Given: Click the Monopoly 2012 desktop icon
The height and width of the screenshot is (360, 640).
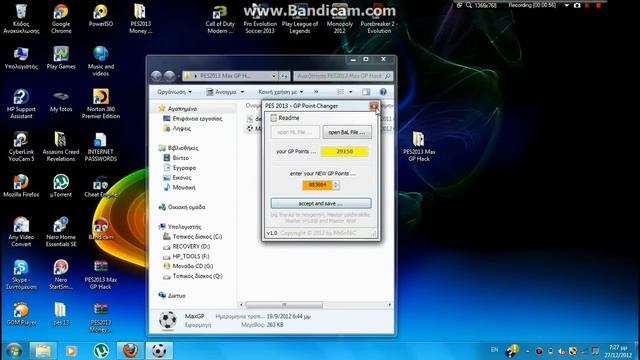Looking at the screenshot, I should click(x=340, y=19).
